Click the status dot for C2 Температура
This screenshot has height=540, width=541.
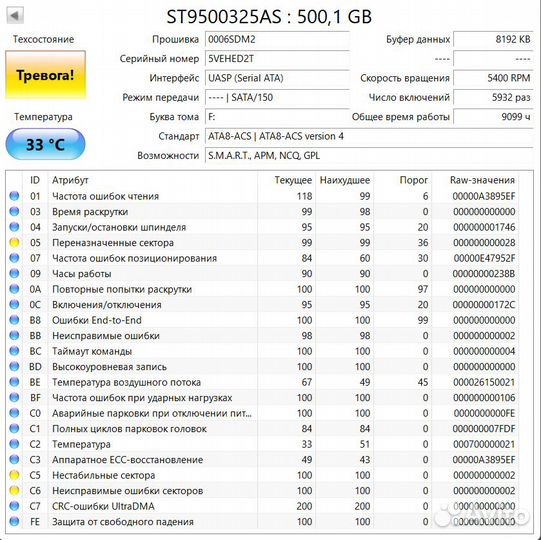(14, 444)
